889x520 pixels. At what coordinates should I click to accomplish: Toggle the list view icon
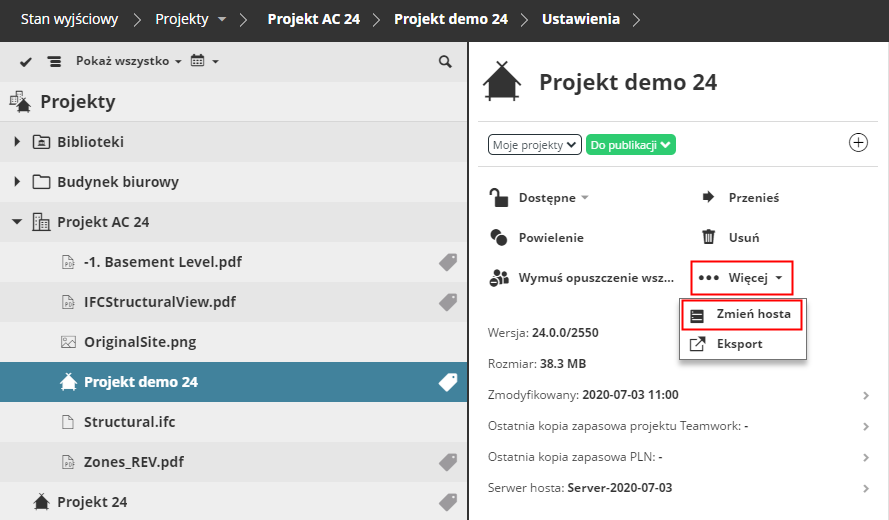pos(55,62)
